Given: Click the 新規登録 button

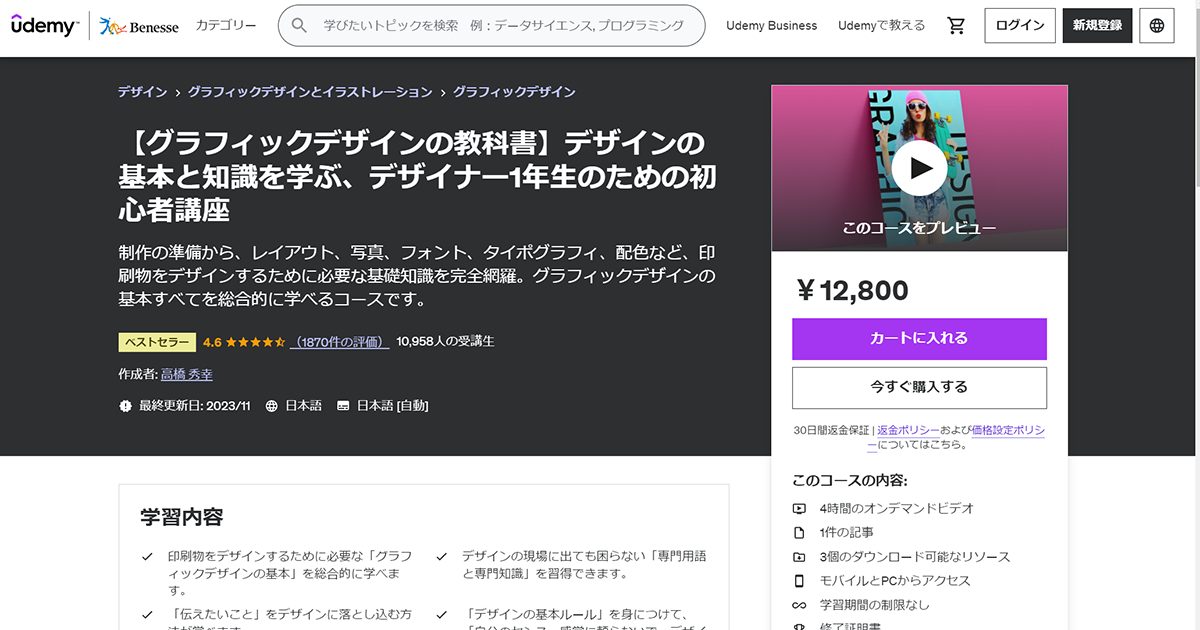Looking at the screenshot, I should 1097,26.
